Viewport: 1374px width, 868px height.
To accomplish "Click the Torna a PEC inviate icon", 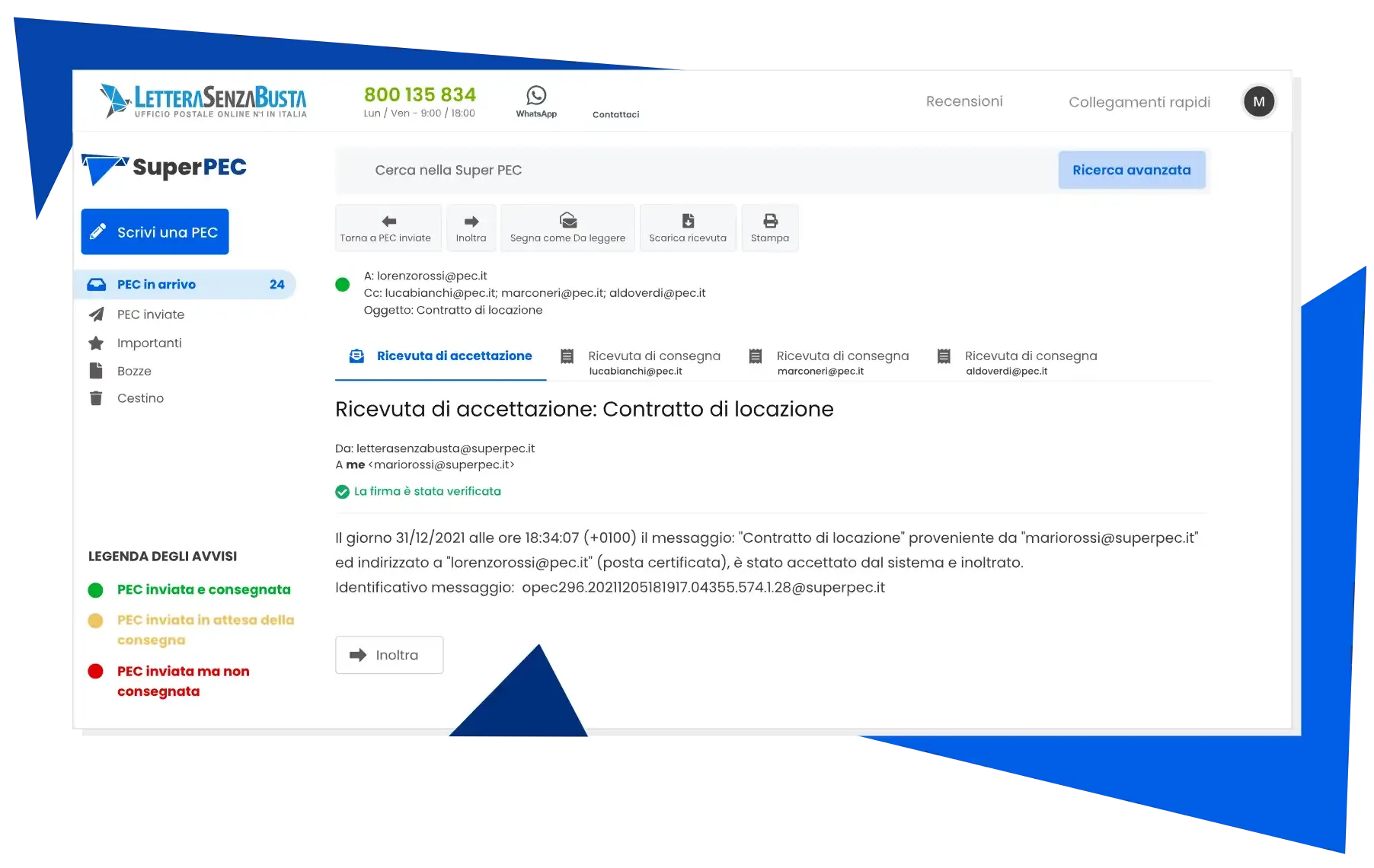I will point(388,221).
